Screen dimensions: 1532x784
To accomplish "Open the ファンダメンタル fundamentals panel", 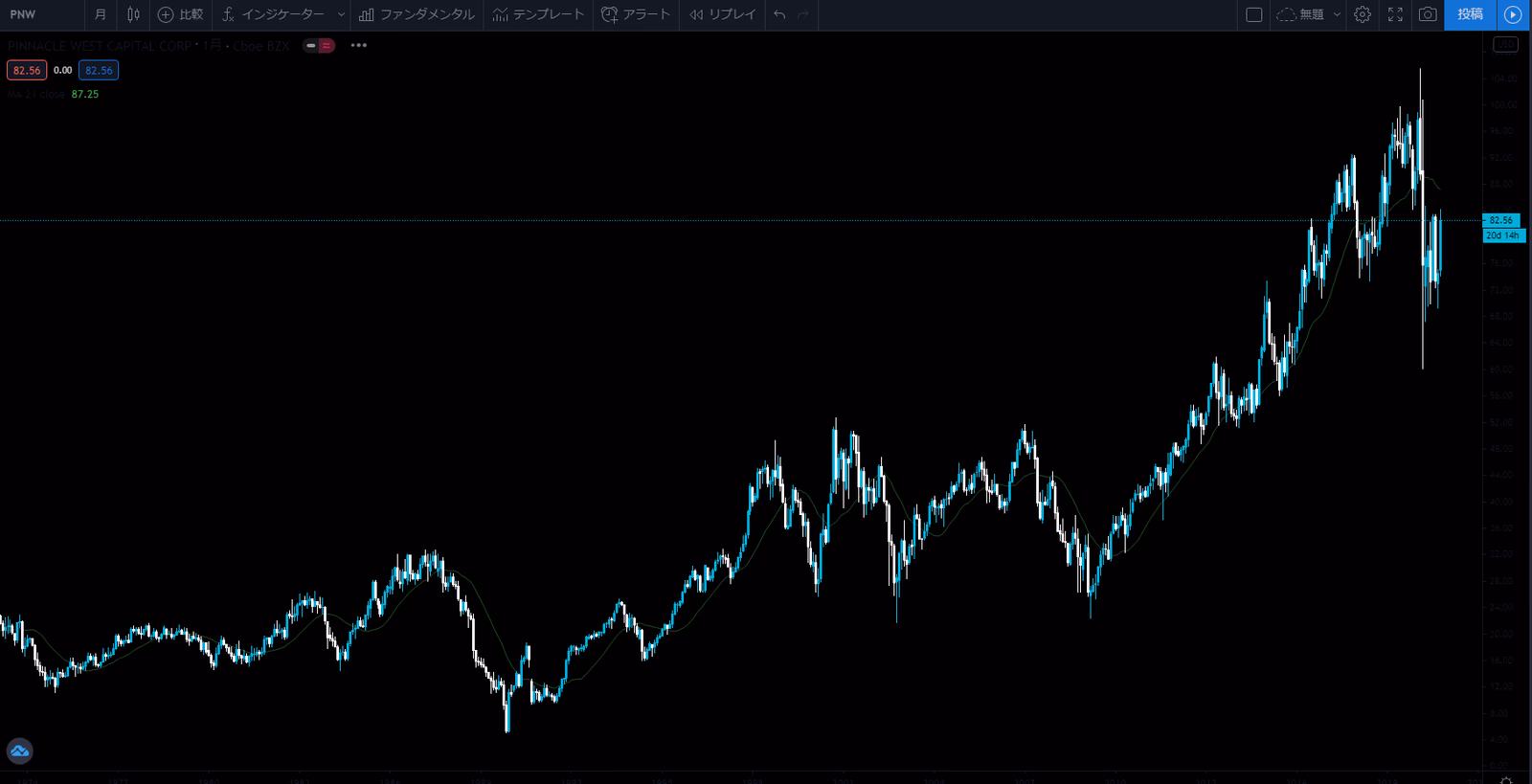I will click(x=417, y=14).
